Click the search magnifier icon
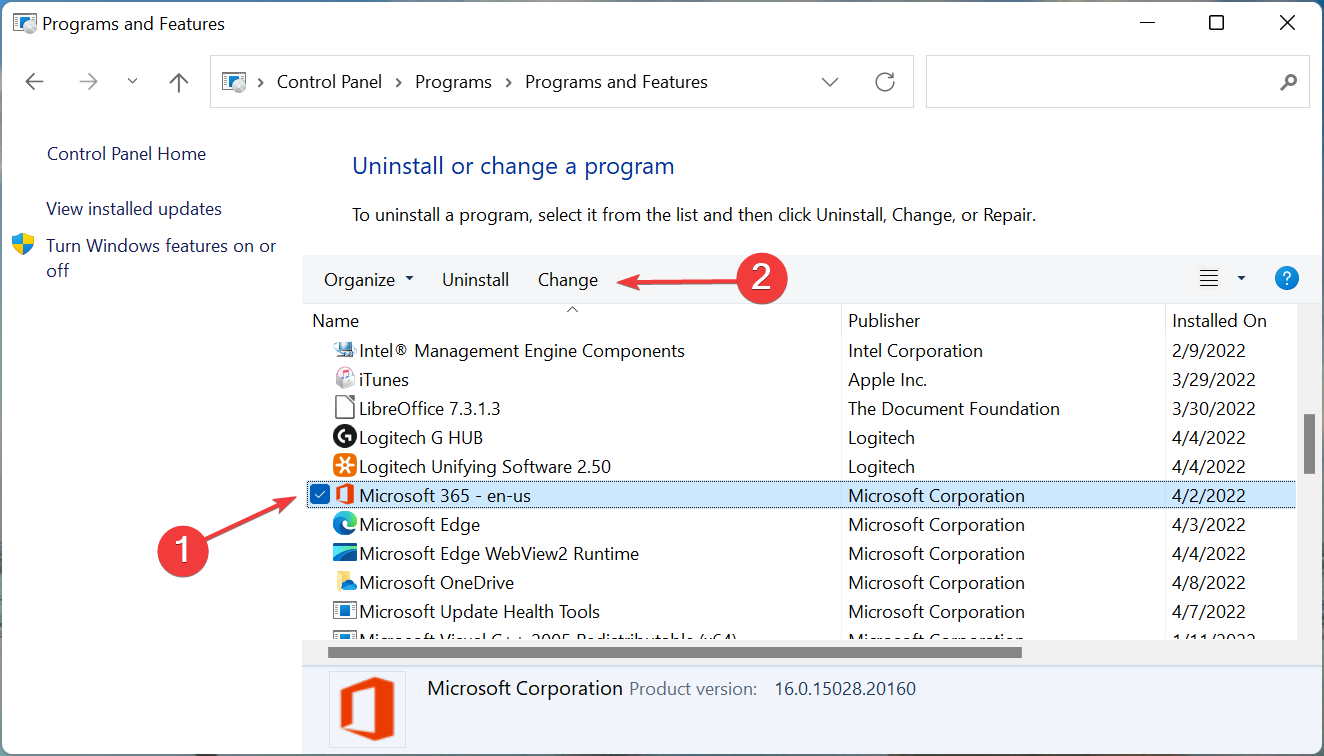Image resolution: width=1324 pixels, height=756 pixels. point(1288,81)
